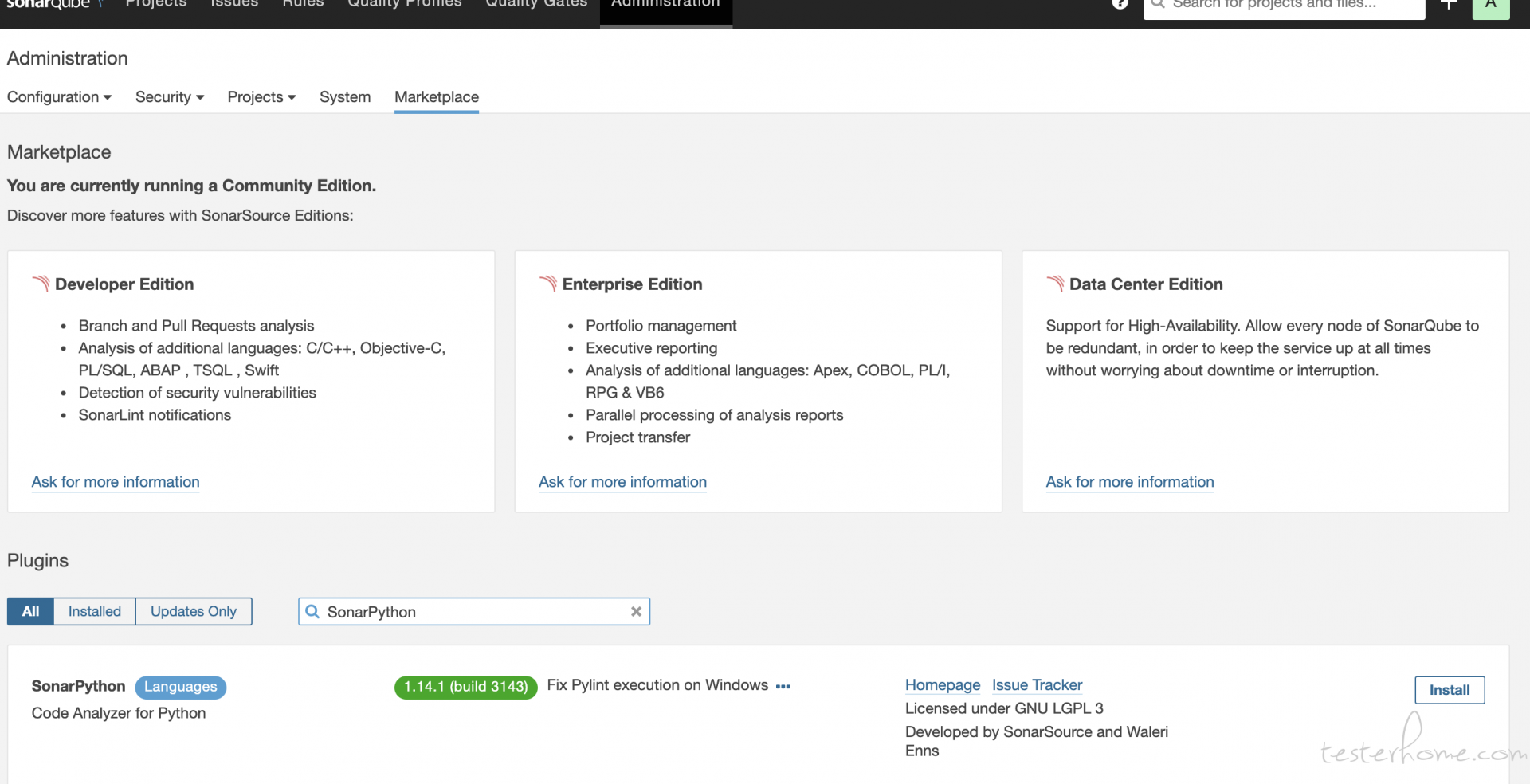Open Quality Gates in top navigation
This screenshot has height=784, width=1530.
coord(536,4)
